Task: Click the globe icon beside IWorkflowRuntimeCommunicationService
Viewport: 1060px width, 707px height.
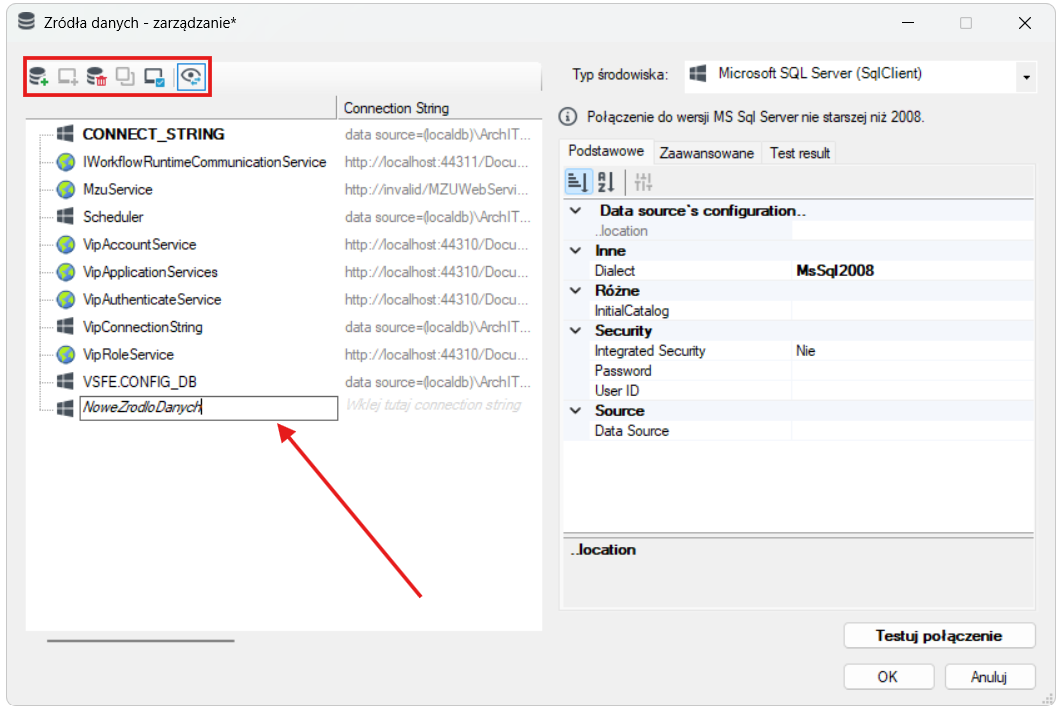Action: [x=66, y=162]
